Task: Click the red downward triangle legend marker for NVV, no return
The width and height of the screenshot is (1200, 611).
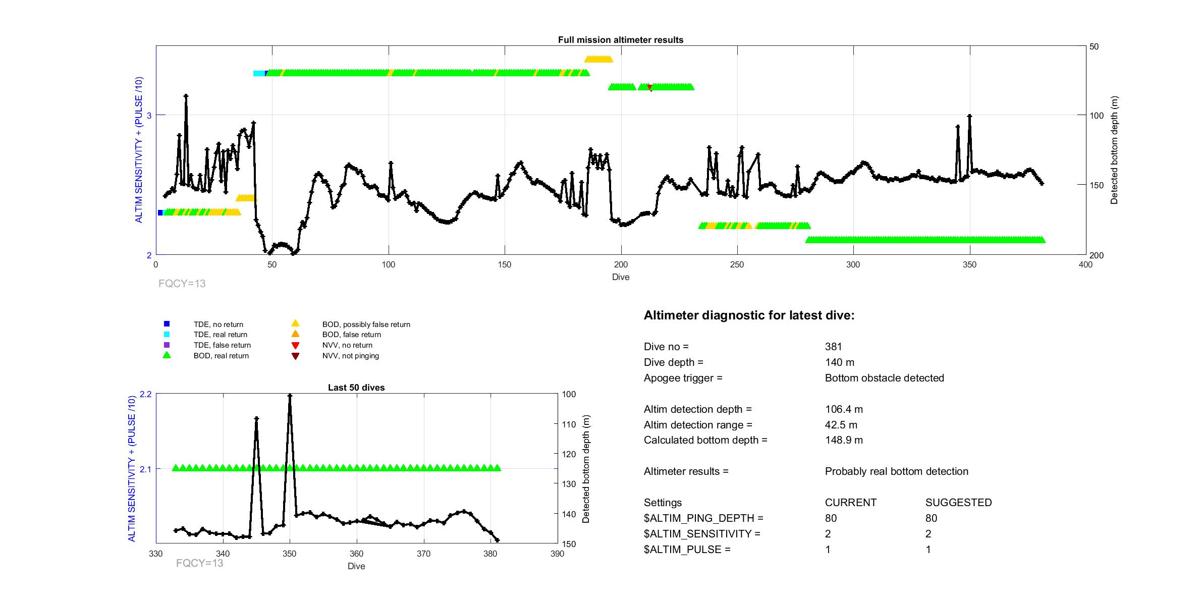Action: click(x=295, y=345)
